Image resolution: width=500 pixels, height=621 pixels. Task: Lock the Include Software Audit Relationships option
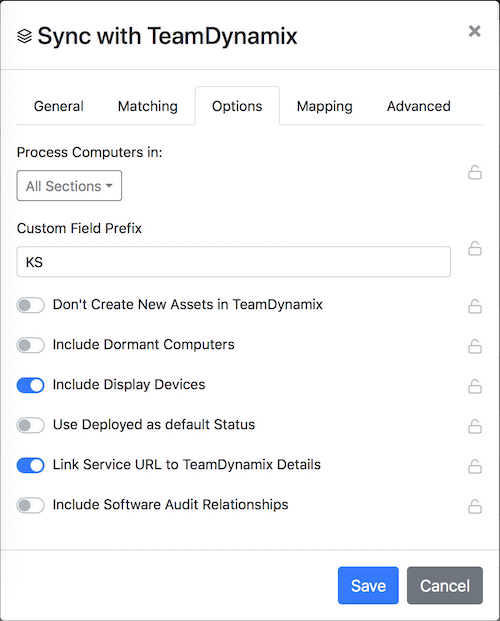pos(475,506)
